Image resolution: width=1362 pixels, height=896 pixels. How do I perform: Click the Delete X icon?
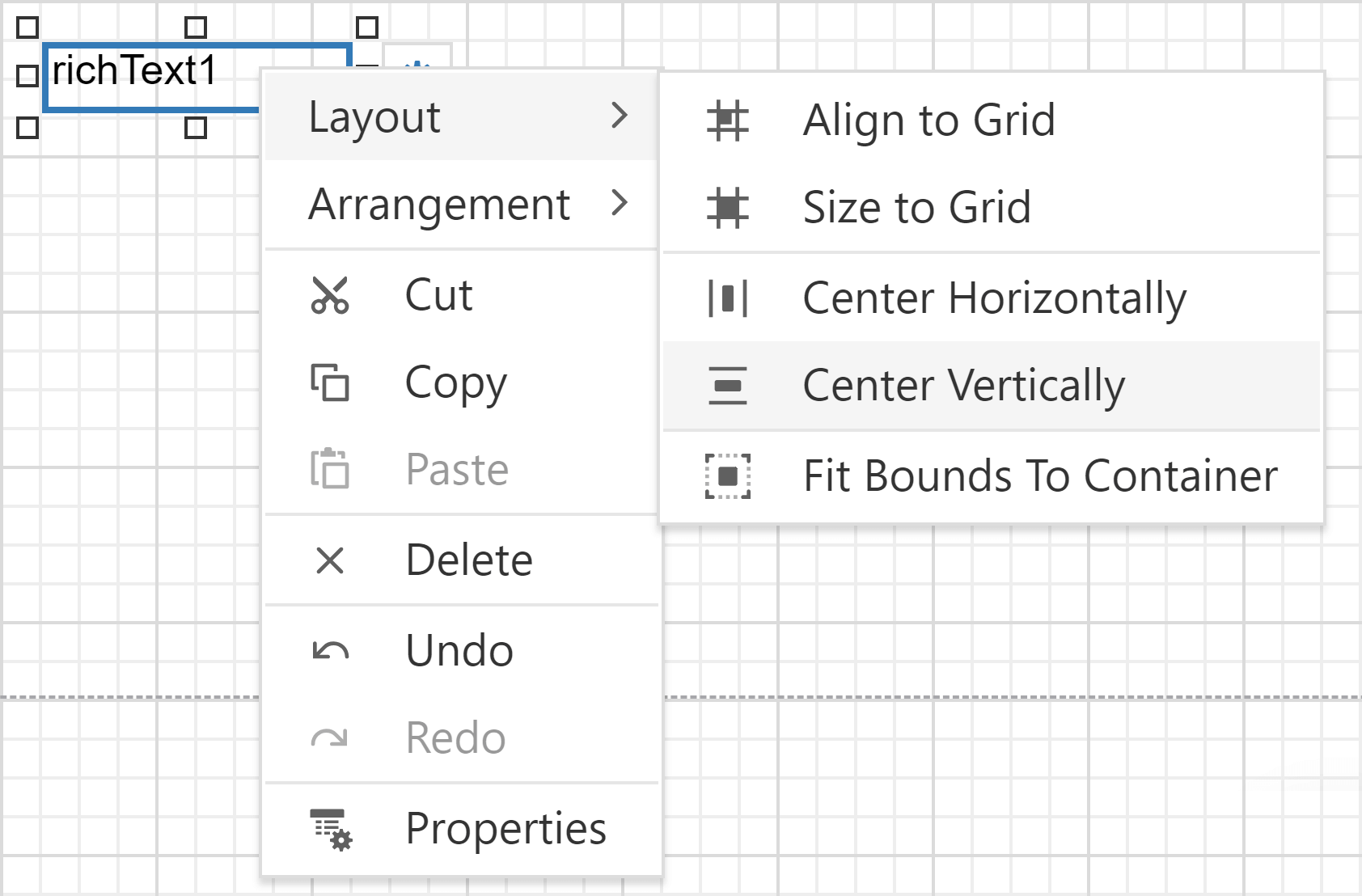(331, 559)
